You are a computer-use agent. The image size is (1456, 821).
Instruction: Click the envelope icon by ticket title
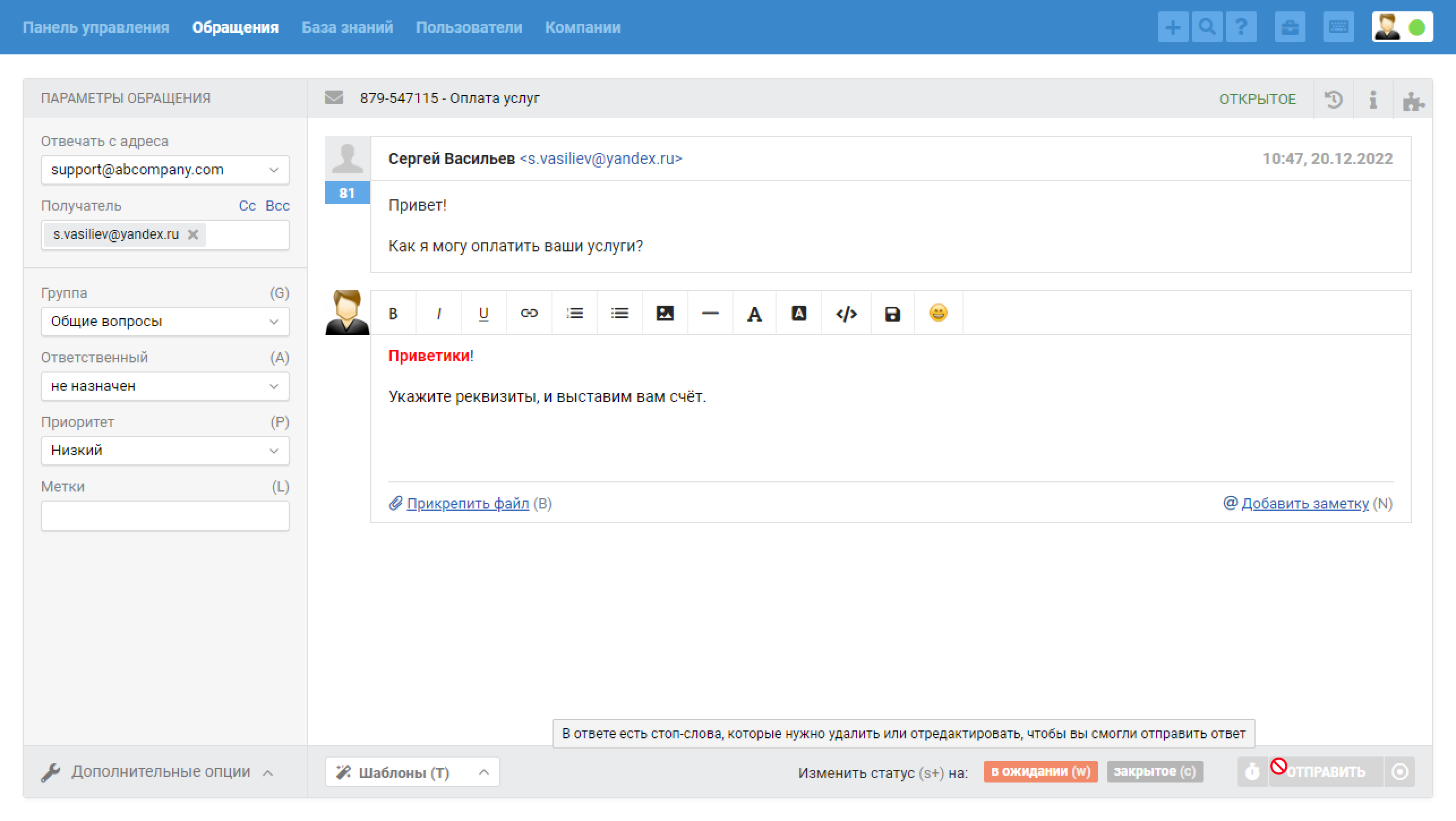[334, 98]
